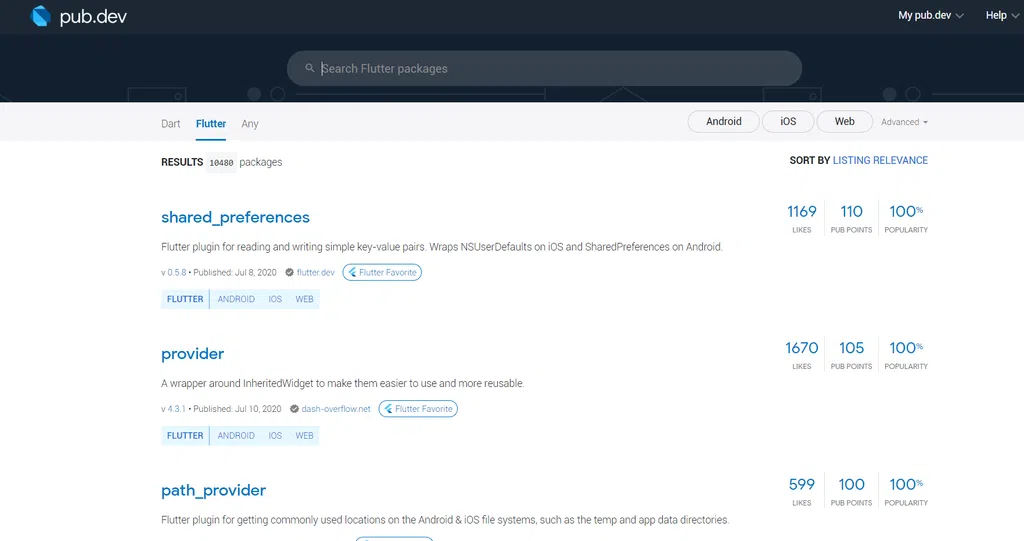
Task: Open the Help dropdown menu
Action: tap(1002, 15)
